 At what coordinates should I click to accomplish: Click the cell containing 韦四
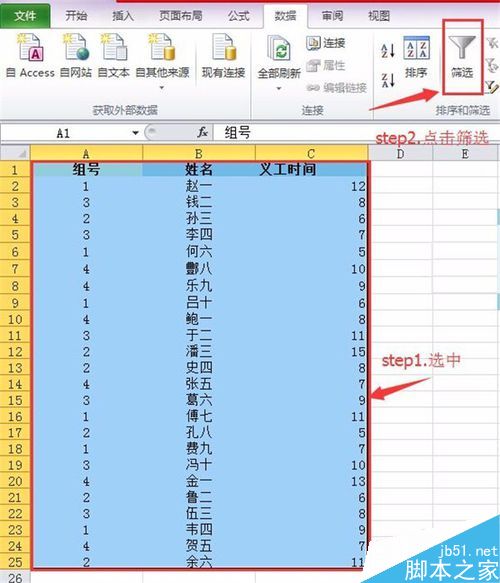(199, 529)
